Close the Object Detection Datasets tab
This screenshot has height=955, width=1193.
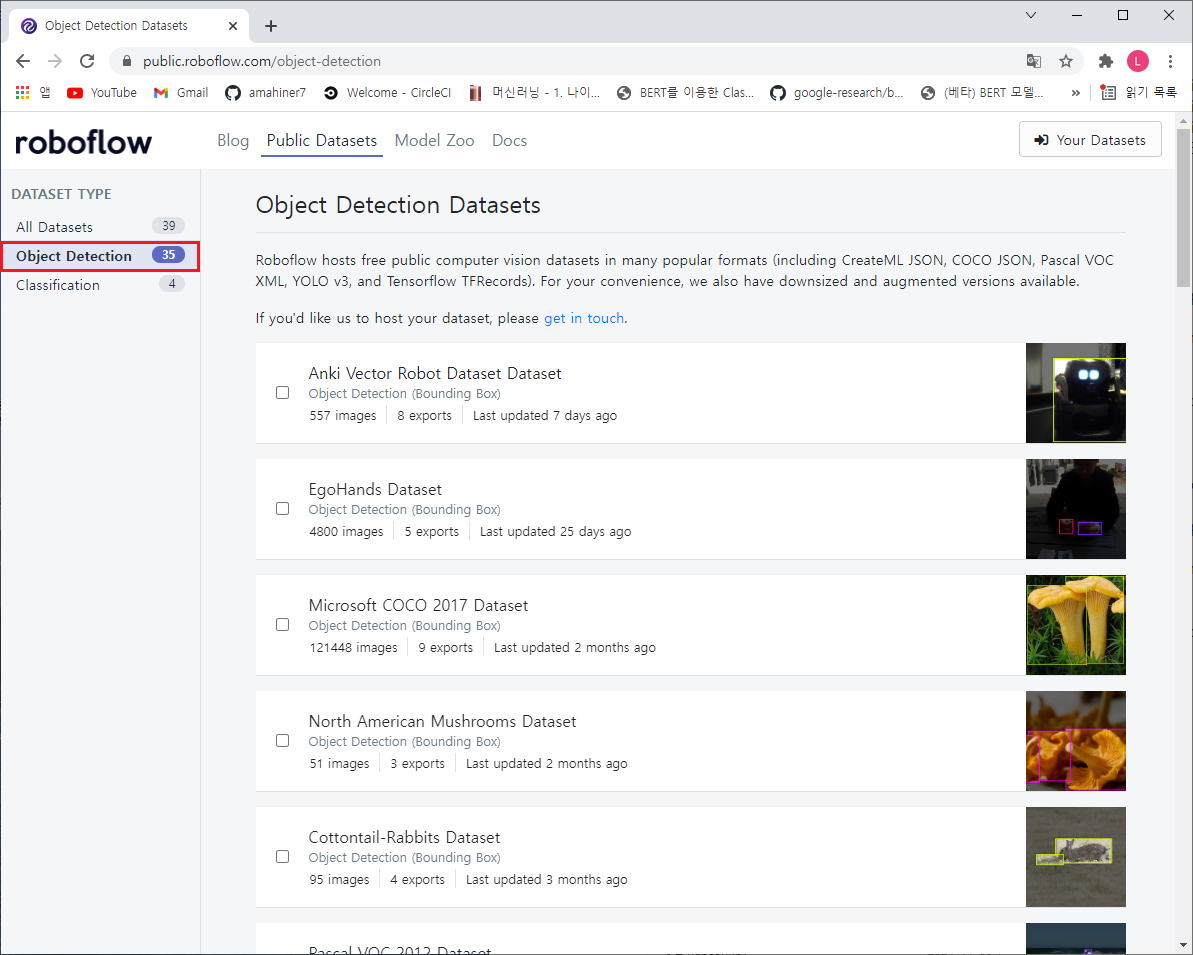click(233, 26)
